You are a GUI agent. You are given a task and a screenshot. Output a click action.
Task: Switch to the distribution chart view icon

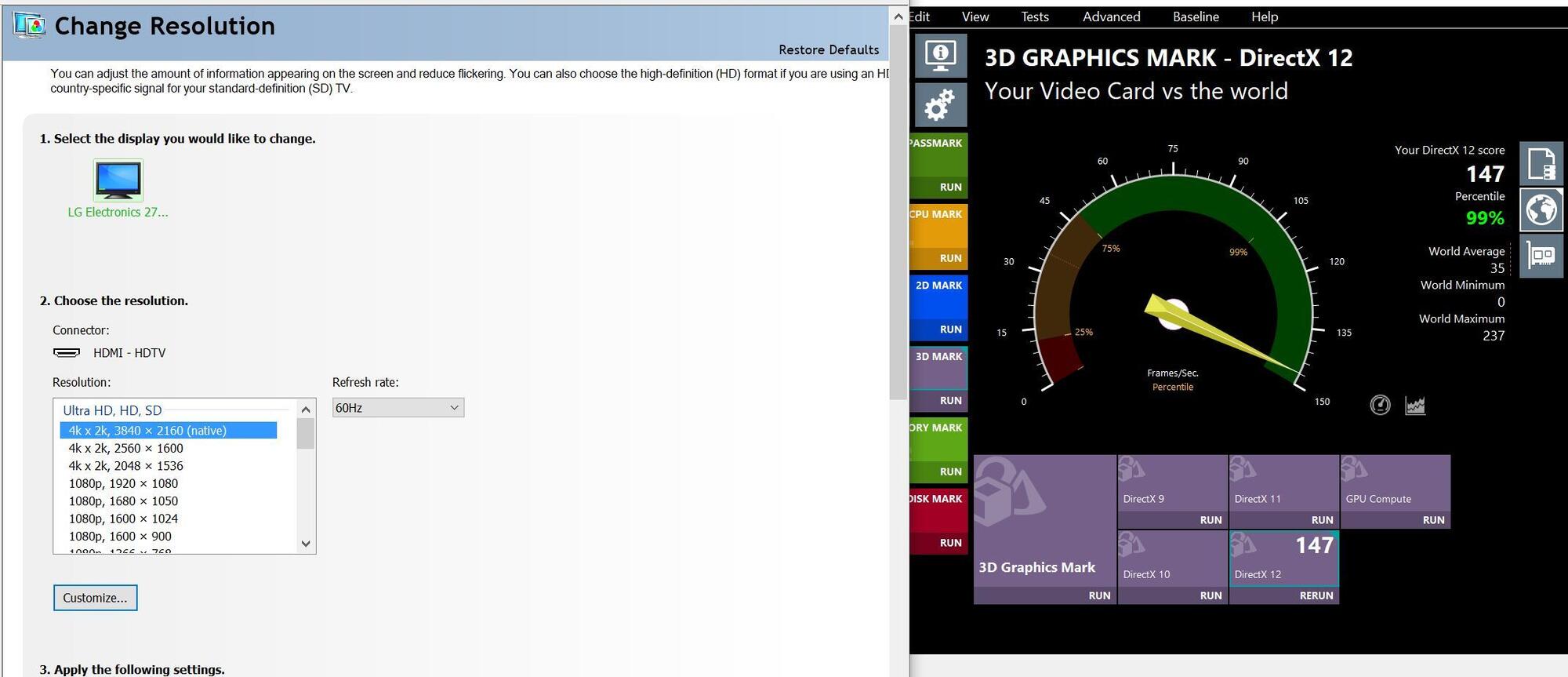(1415, 405)
